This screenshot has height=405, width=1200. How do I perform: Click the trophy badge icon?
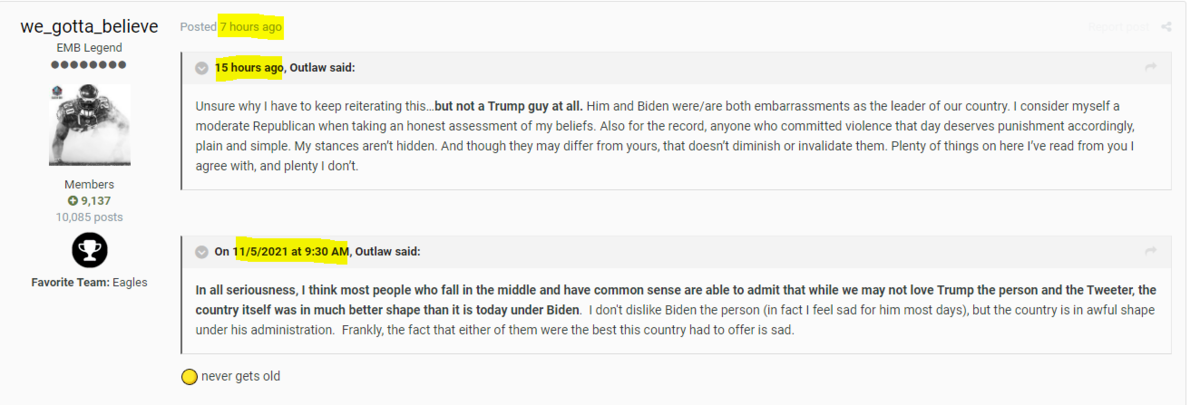coord(89,250)
